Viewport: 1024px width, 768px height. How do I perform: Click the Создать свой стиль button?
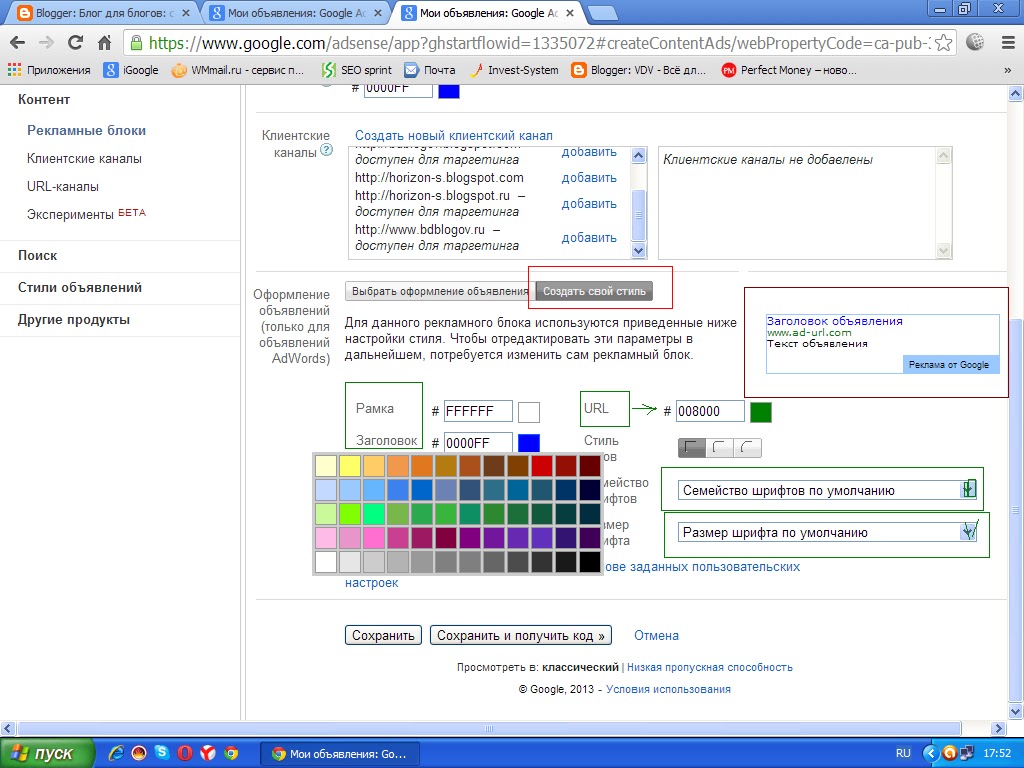[x=594, y=291]
